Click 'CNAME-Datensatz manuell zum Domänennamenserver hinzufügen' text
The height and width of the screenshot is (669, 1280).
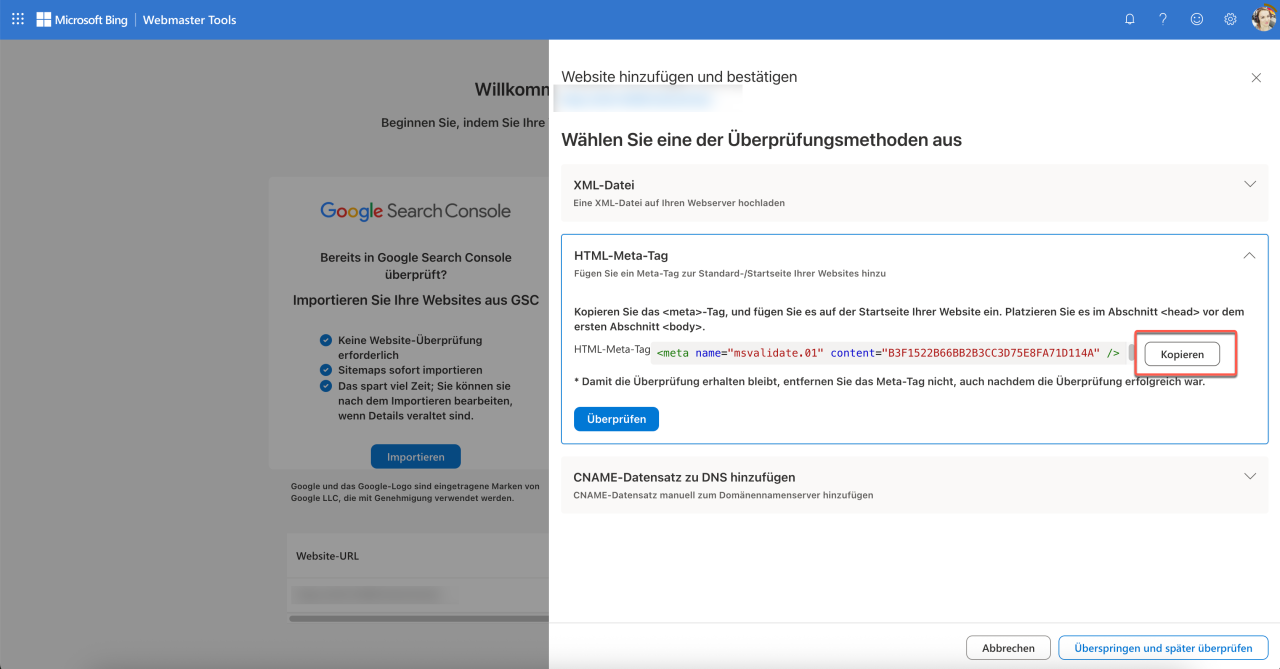[x=723, y=495]
